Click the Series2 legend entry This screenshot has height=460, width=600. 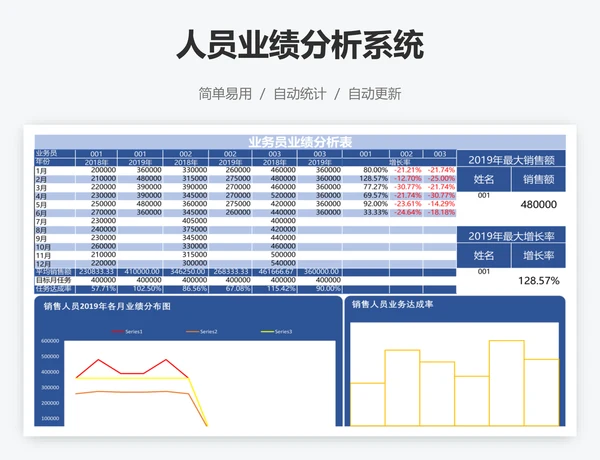coord(203,331)
